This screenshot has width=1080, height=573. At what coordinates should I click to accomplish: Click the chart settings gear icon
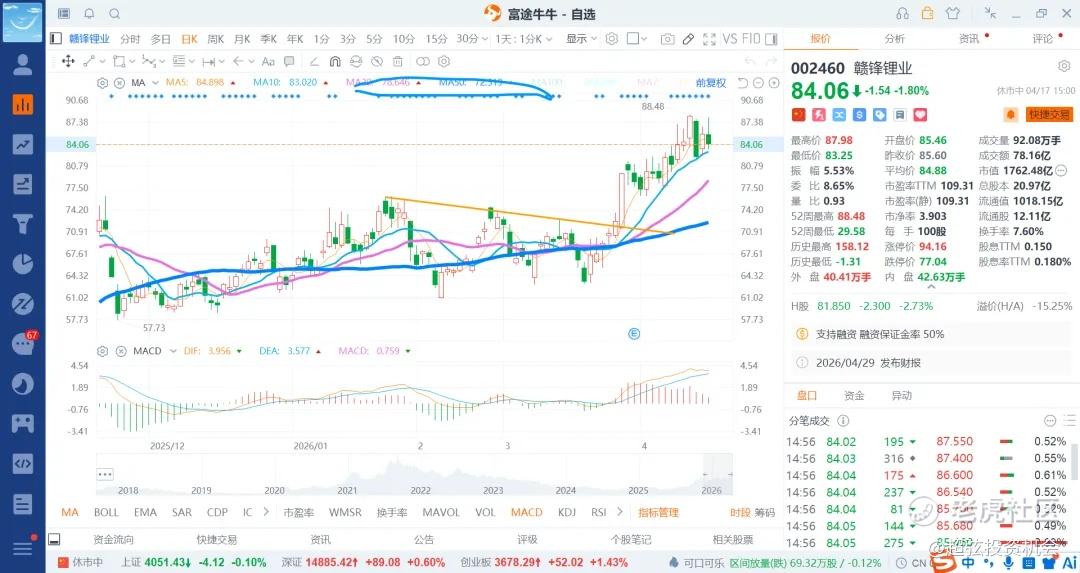pyautogui.click(x=611, y=39)
